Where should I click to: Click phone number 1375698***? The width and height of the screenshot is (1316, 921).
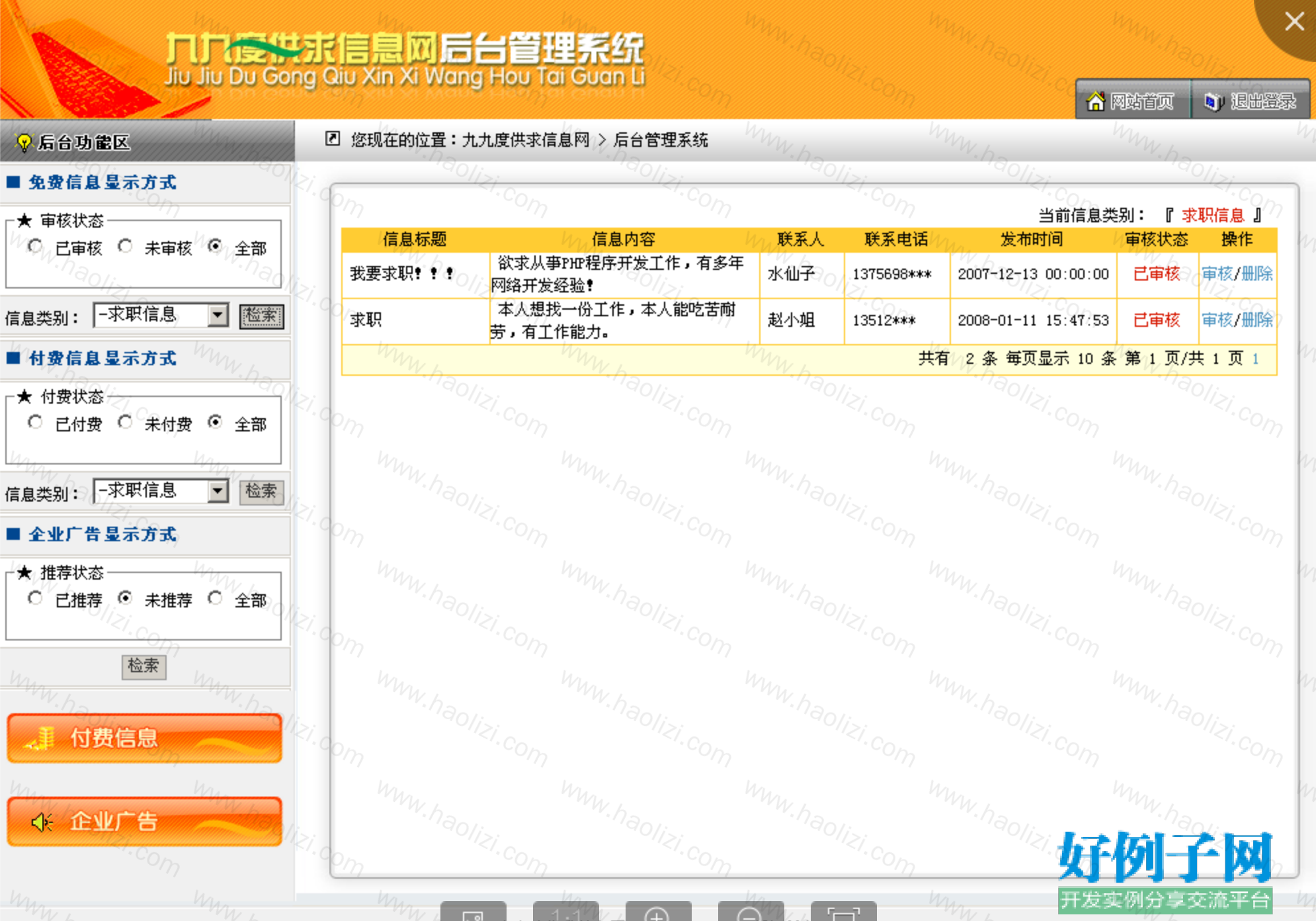click(x=891, y=274)
